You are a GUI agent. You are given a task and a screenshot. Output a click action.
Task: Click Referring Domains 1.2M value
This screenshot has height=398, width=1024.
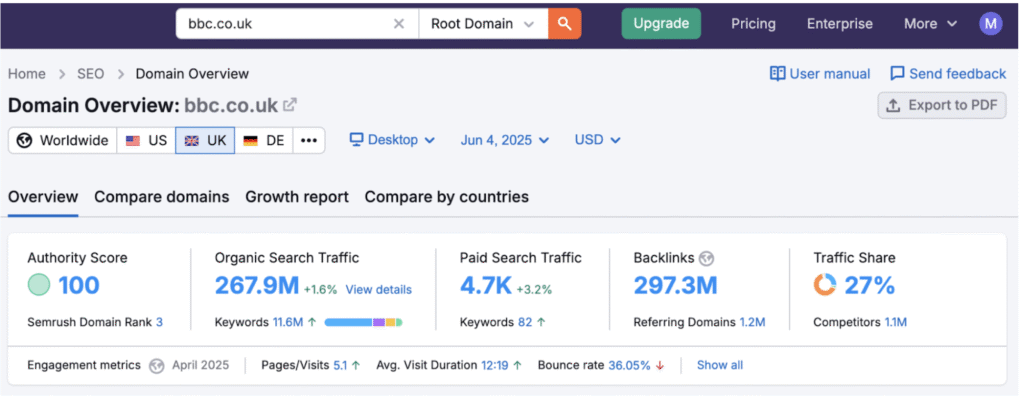click(752, 322)
